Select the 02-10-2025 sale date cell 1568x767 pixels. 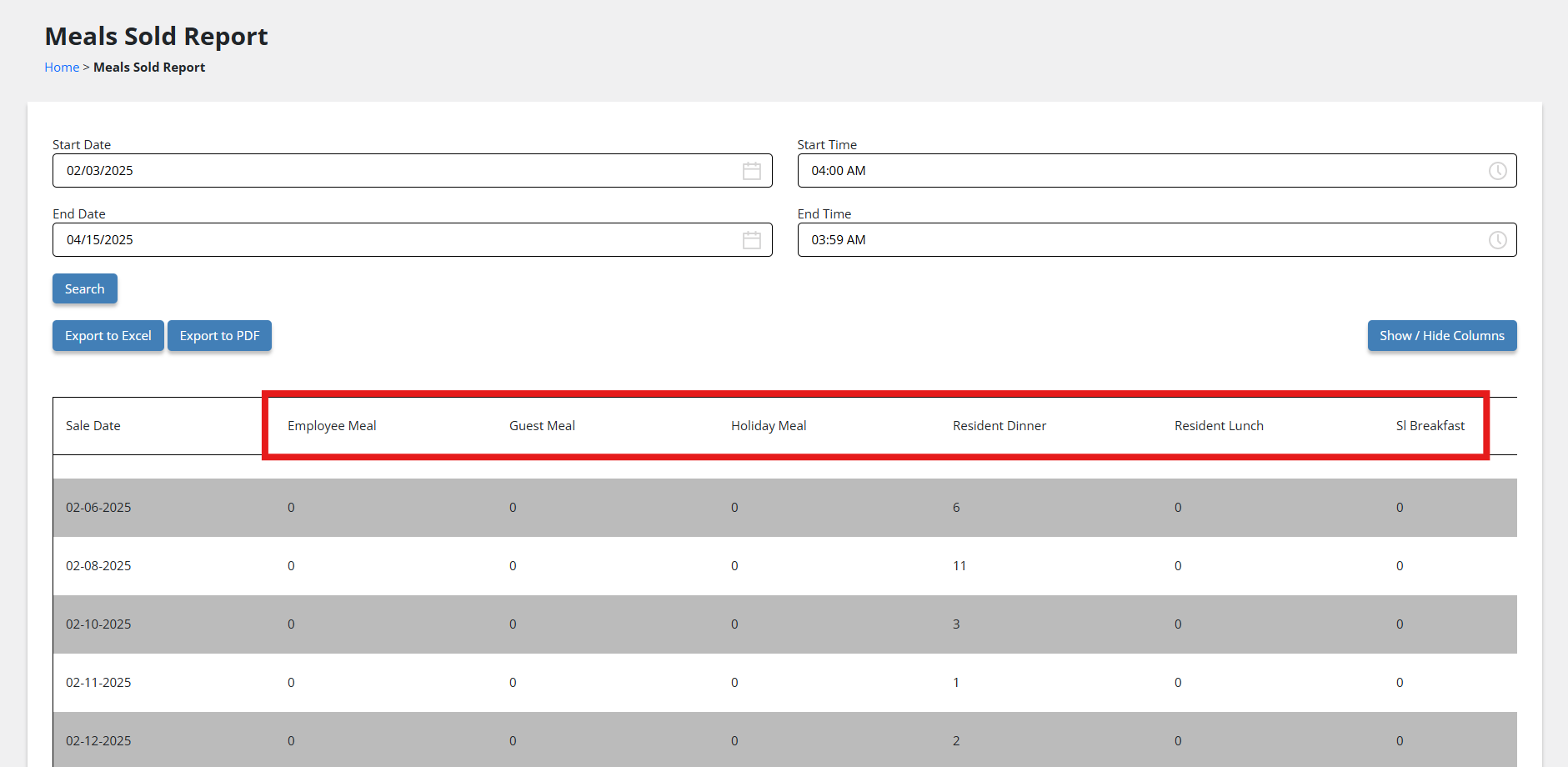(98, 624)
